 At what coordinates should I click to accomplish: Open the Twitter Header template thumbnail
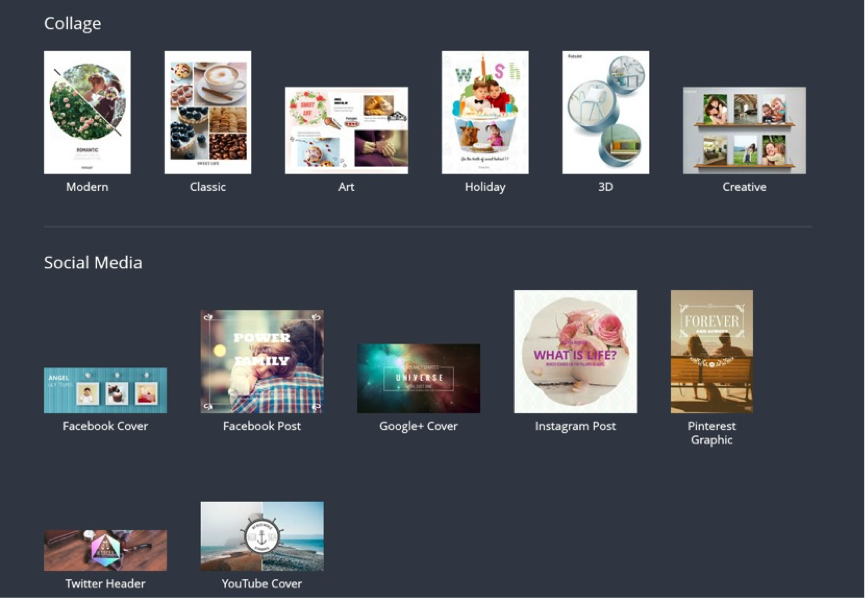point(105,551)
